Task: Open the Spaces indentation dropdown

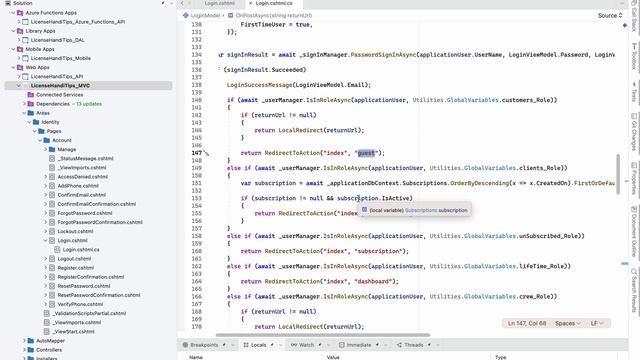Action: pyautogui.click(x=567, y=323)
